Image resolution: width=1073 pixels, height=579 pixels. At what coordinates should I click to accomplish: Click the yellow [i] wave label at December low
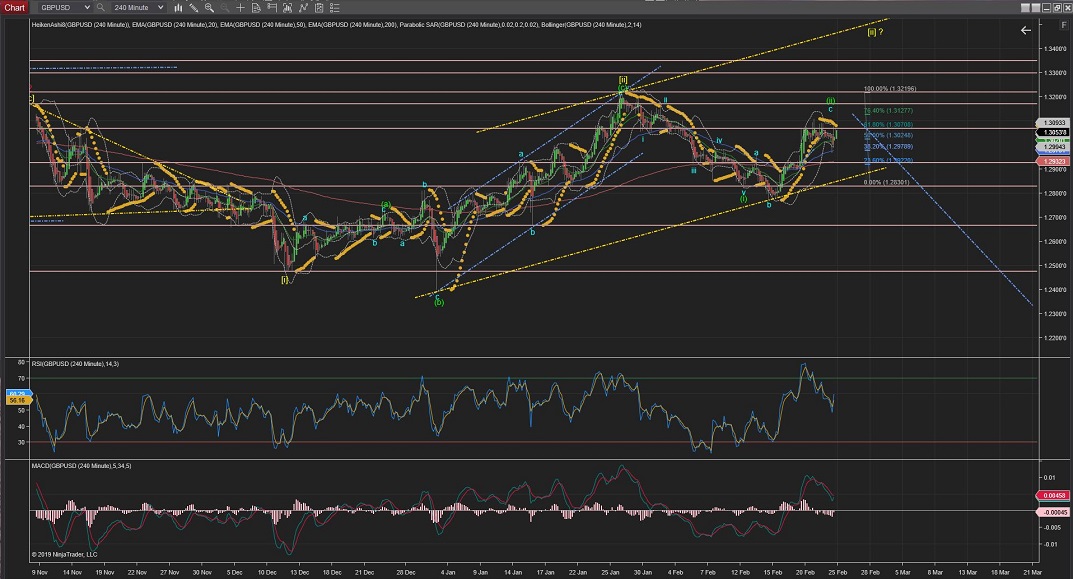(x=285, y=279)
